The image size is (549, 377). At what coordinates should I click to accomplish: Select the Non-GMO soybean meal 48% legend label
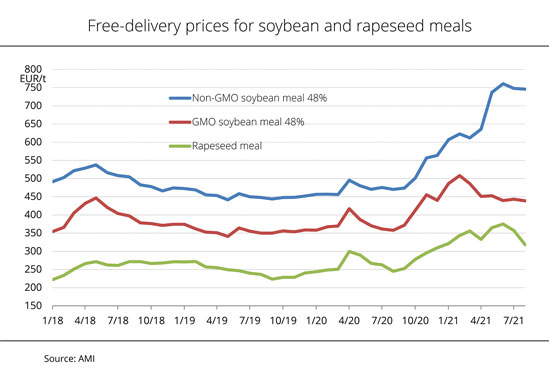[x=259, y=98]
